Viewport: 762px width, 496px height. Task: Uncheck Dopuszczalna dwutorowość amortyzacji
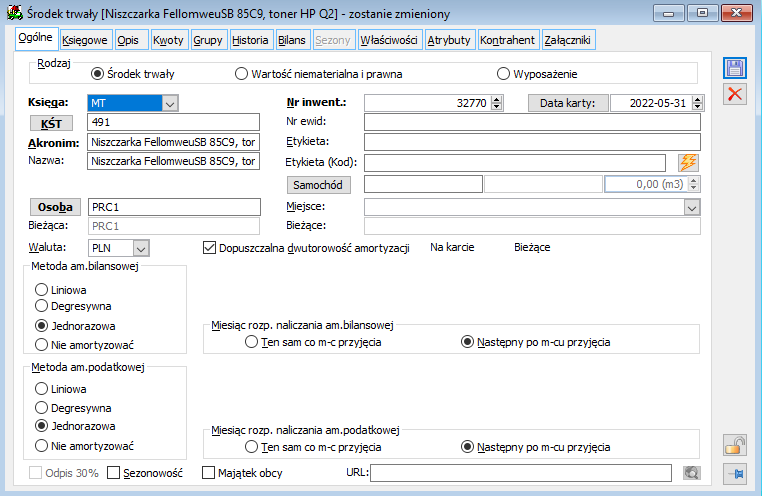(209, 248)
